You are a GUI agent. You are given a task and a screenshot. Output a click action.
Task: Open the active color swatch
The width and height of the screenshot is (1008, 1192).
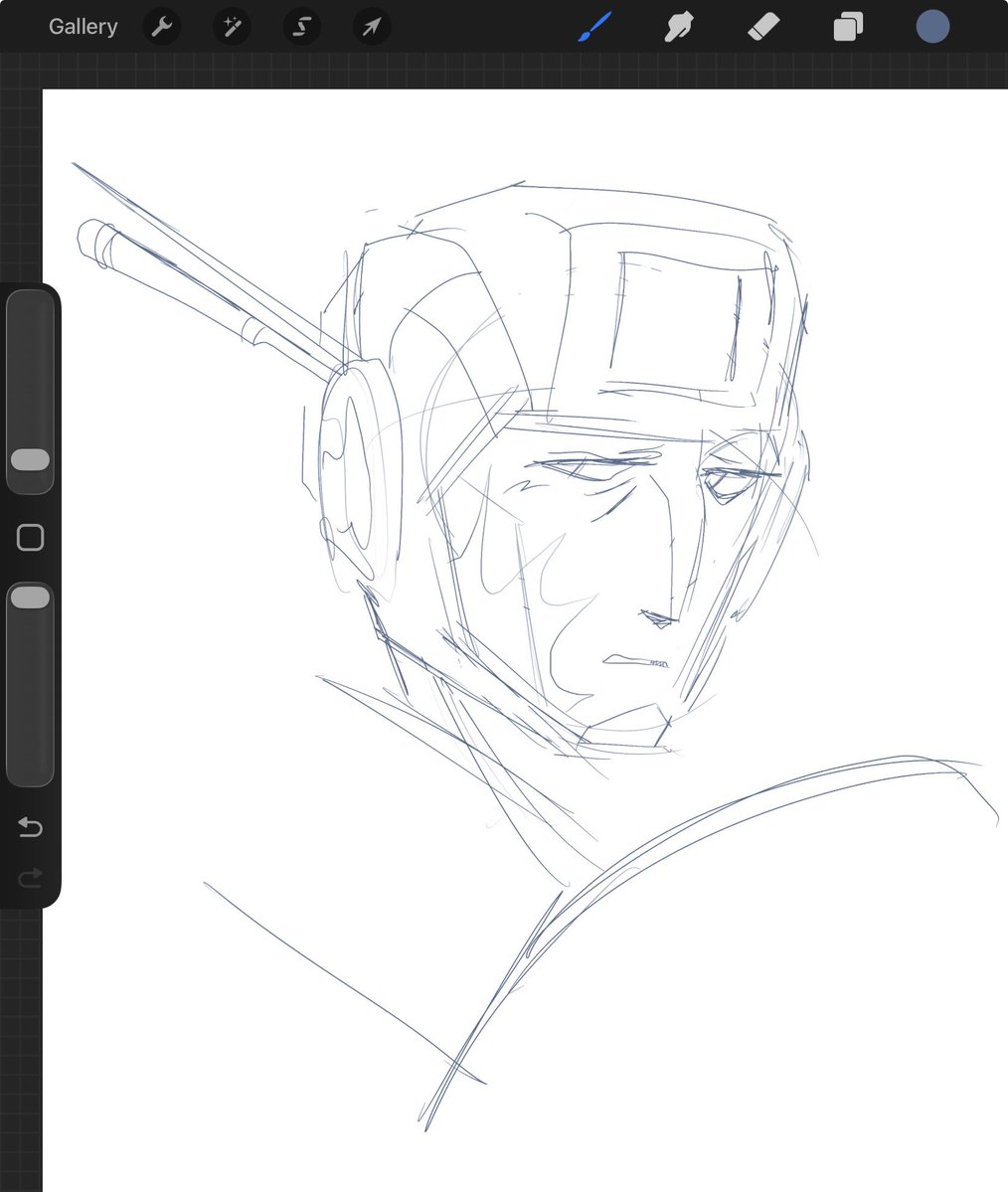pyautogui.click(x=932, y=27)
